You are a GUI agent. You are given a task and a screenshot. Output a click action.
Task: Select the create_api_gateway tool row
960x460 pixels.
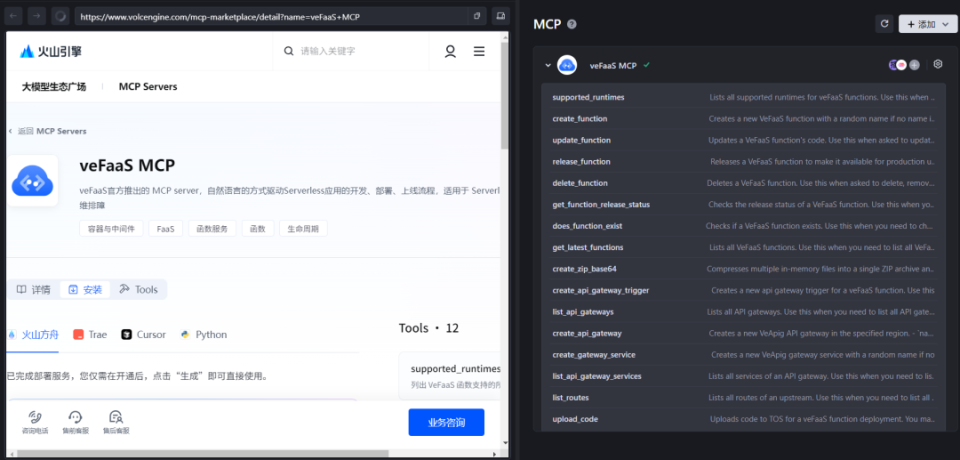click(x=743, y=333)
